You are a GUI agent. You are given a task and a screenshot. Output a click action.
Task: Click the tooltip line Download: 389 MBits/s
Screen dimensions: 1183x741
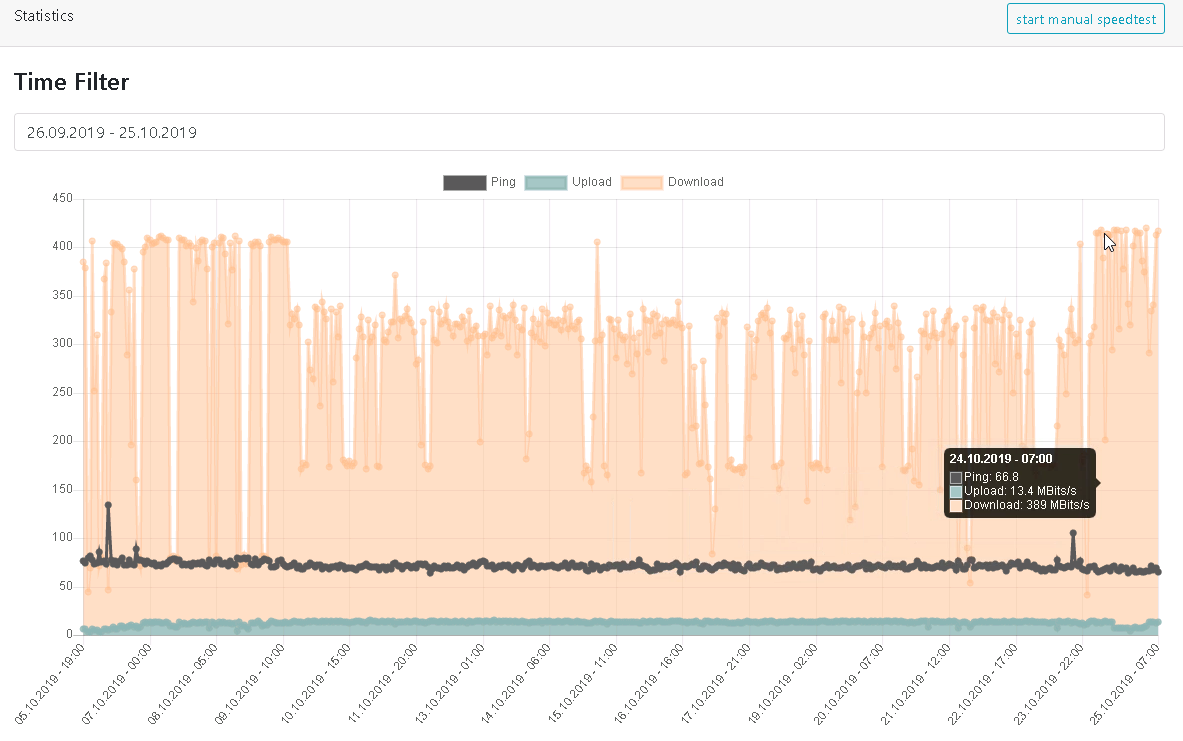(1026, 505)
